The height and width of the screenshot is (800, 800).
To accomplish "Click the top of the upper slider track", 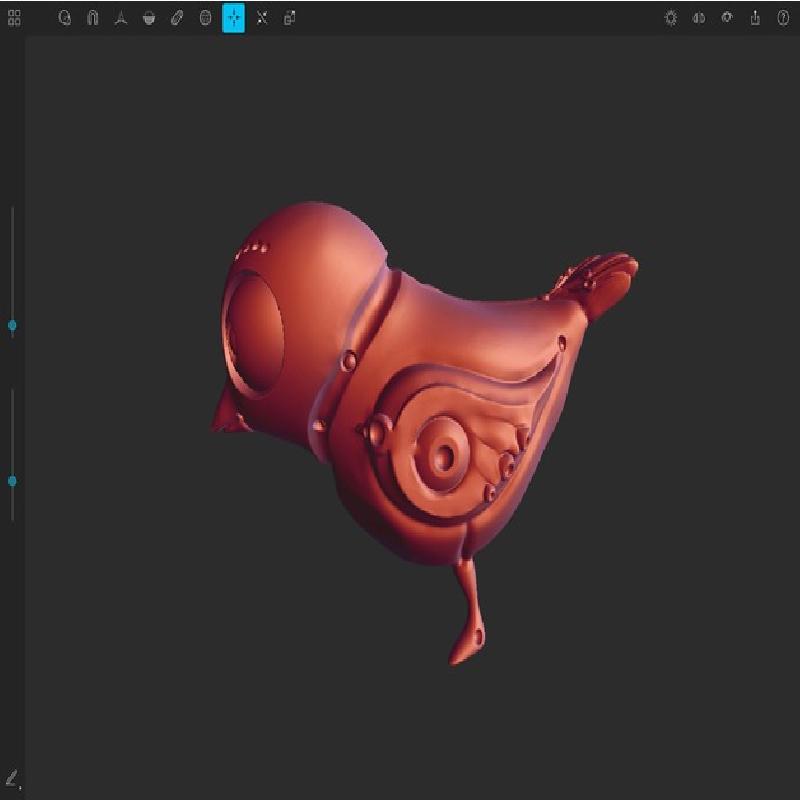I will click(12, 212).
